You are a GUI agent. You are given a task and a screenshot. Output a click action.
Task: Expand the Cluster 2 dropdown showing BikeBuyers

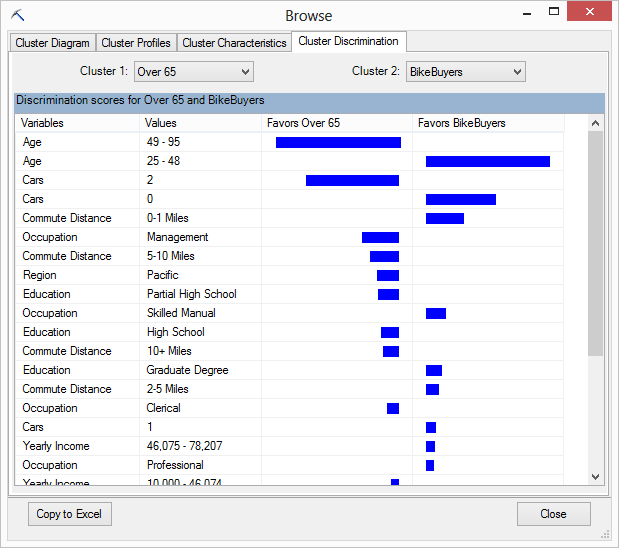point(465,72)
